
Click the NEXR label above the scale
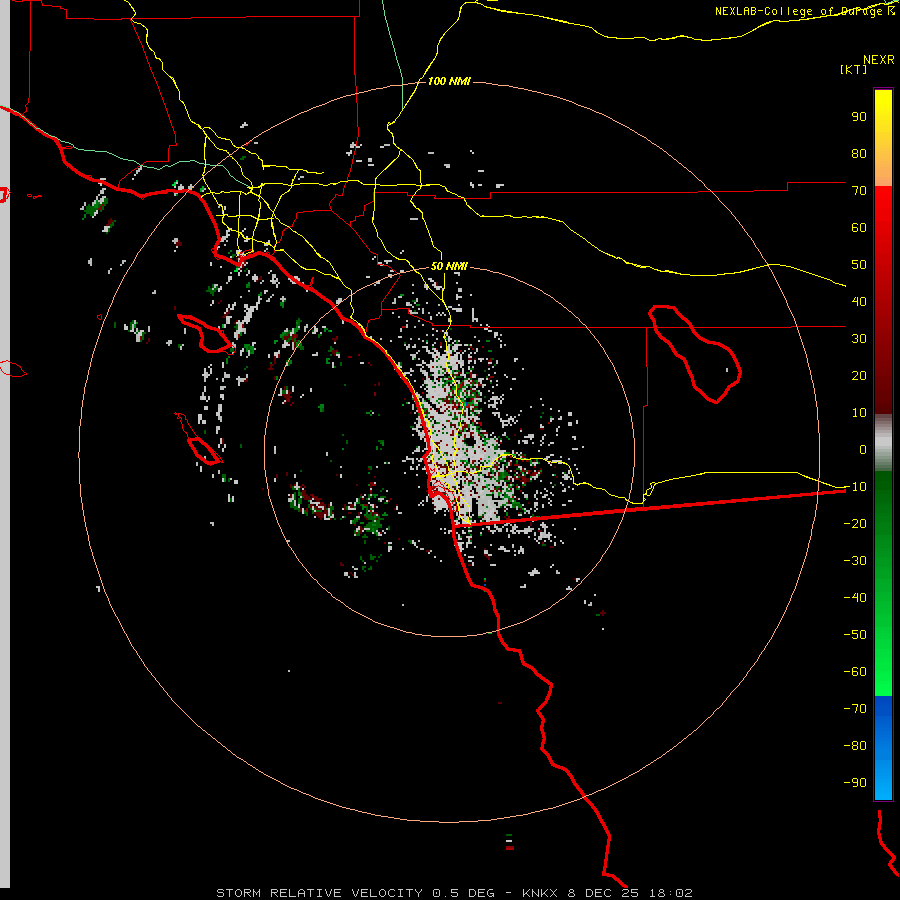[879, 60]
